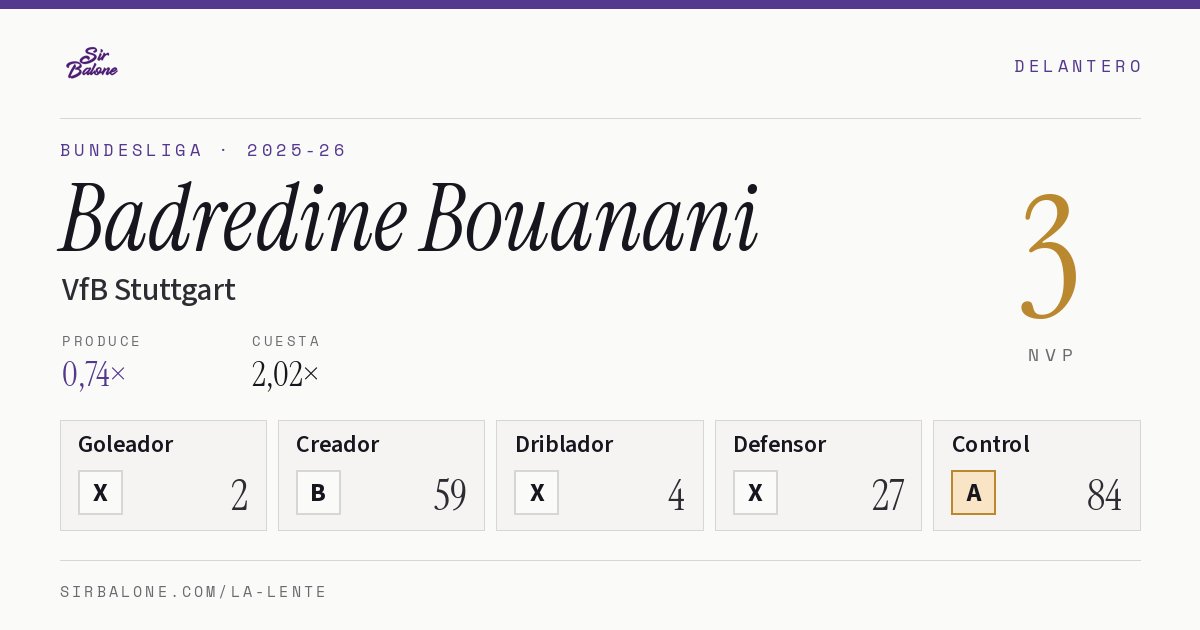
Task: Select the DELANTERO position label
Action: coord(1078,66)
